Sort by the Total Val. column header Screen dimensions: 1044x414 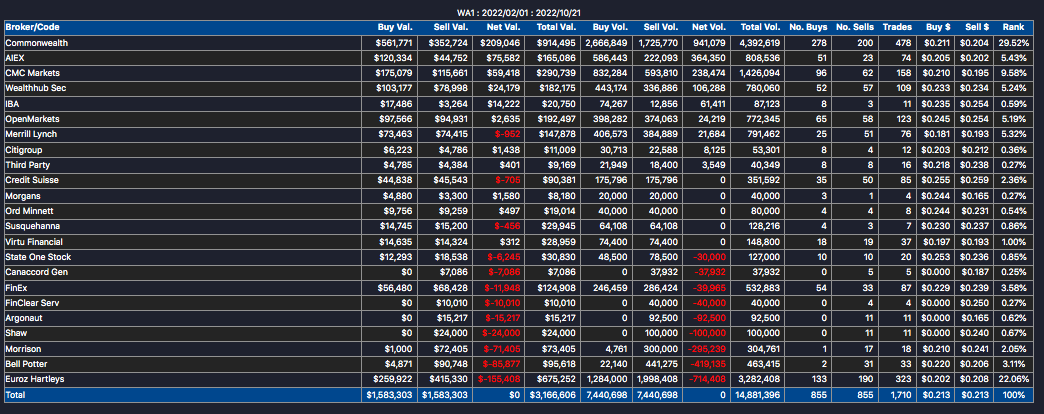(x=556, y=27)
